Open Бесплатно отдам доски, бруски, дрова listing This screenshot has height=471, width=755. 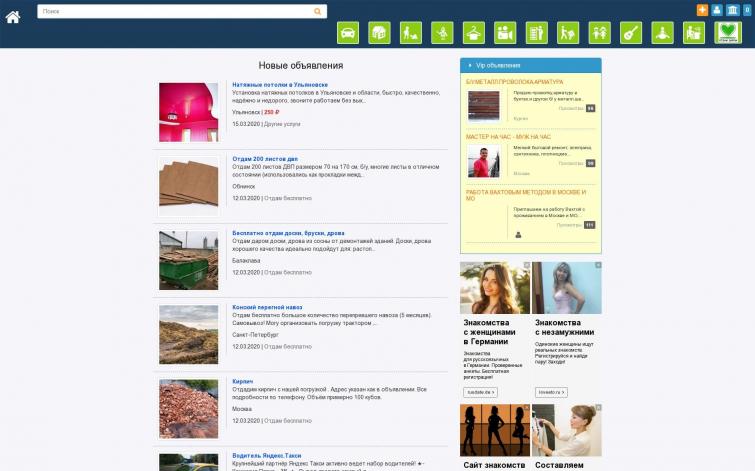288,233
